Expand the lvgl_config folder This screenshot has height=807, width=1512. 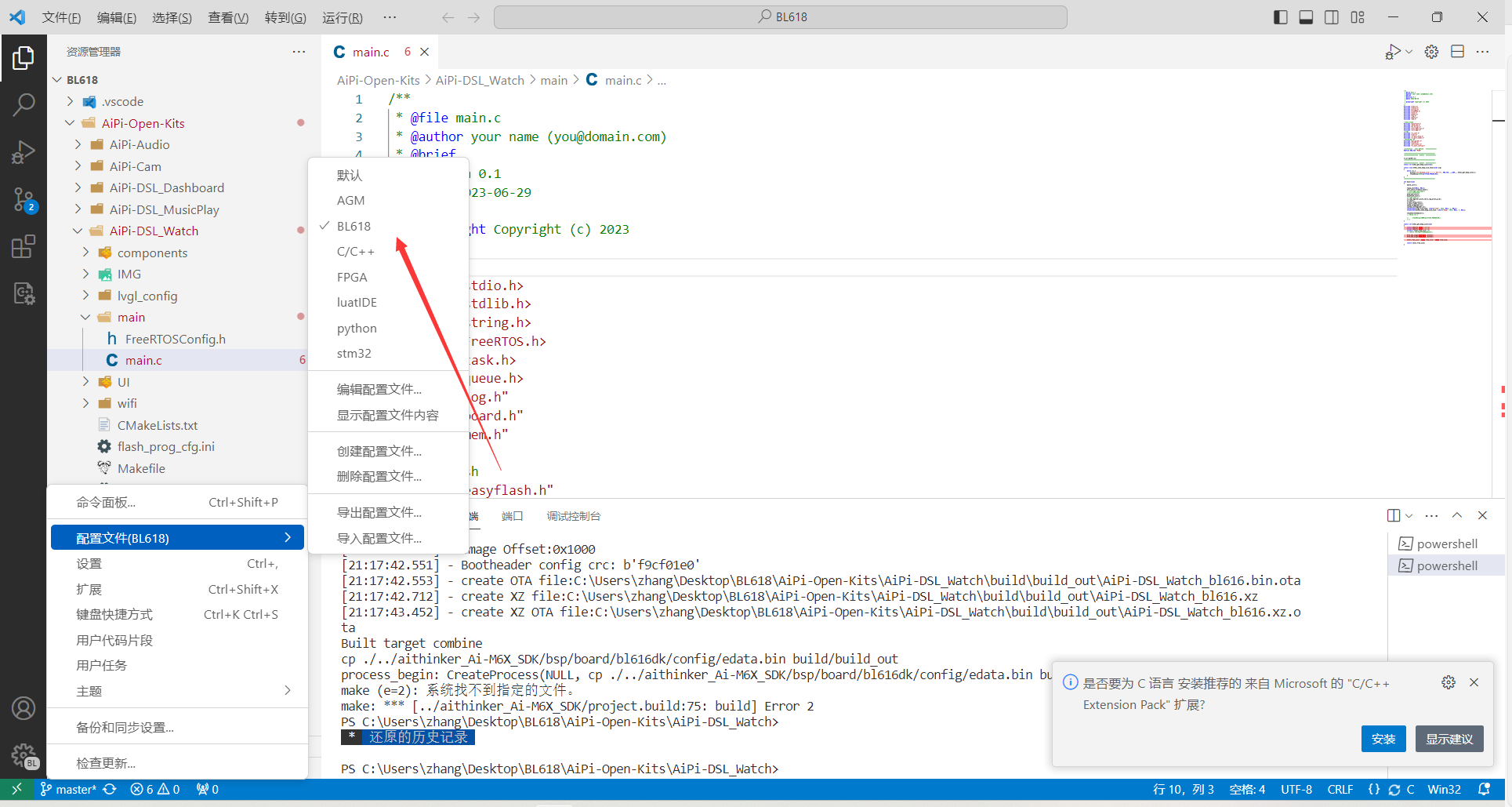[x=85, y=296]
